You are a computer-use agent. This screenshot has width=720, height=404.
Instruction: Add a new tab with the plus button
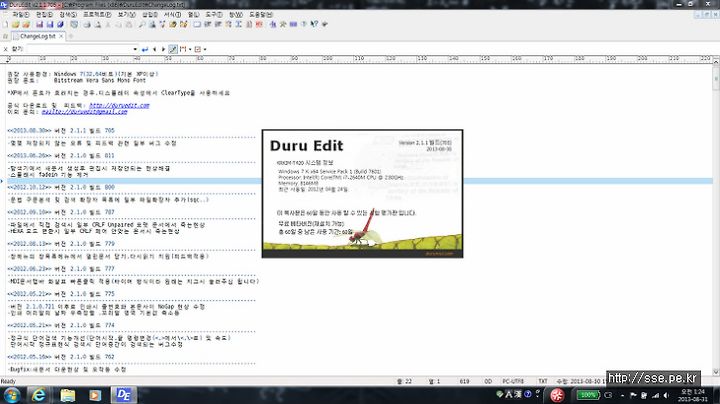[x=71, y=36]
